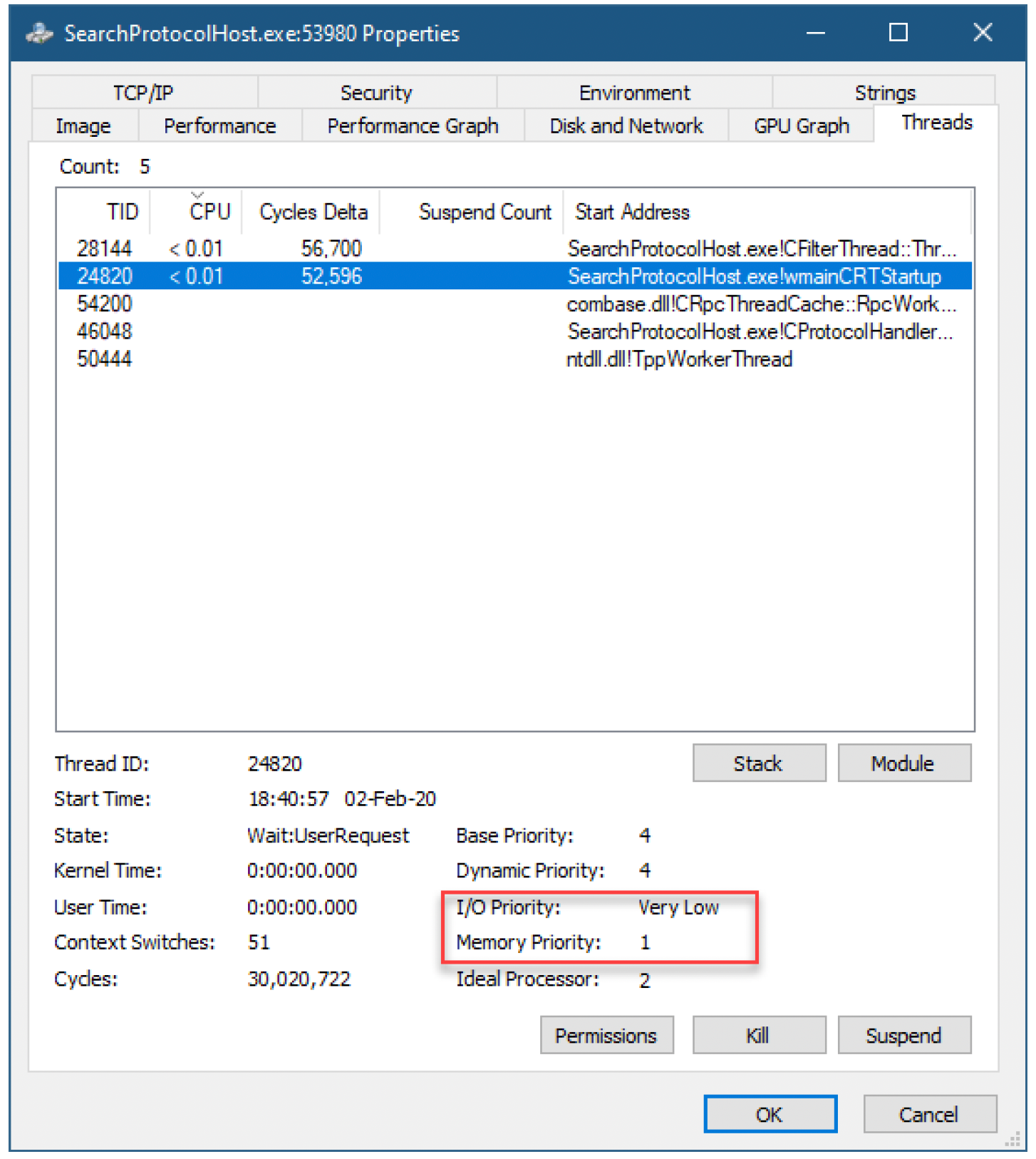Select thread 46048 CProtocolHandler row
Viewport: 1036px width, 1159px height.
[x=515, y=332]
